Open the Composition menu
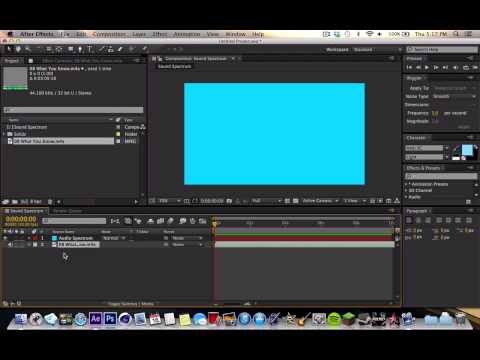 tap(109, 34)
